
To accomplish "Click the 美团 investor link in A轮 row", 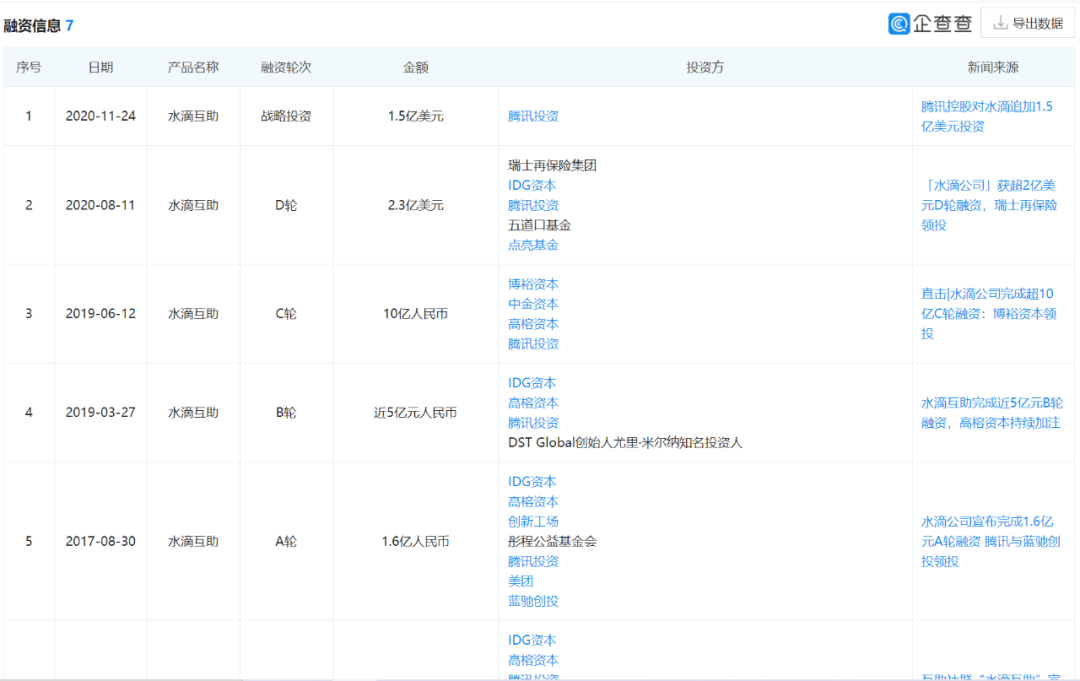I will pyautogui.click(x=522, y=581).
